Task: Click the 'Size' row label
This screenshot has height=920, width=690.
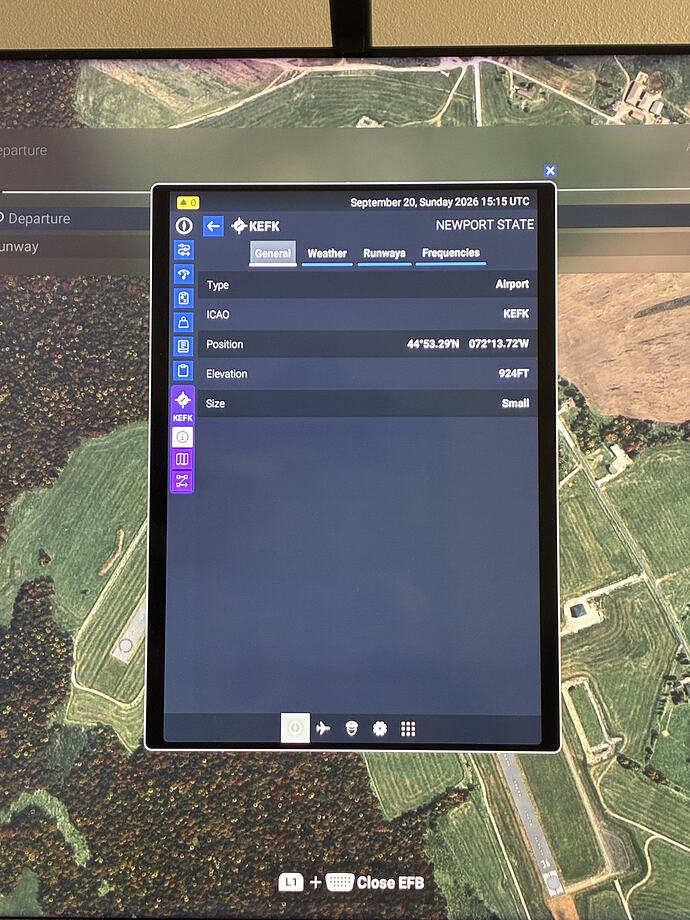Action: (215, 404)
